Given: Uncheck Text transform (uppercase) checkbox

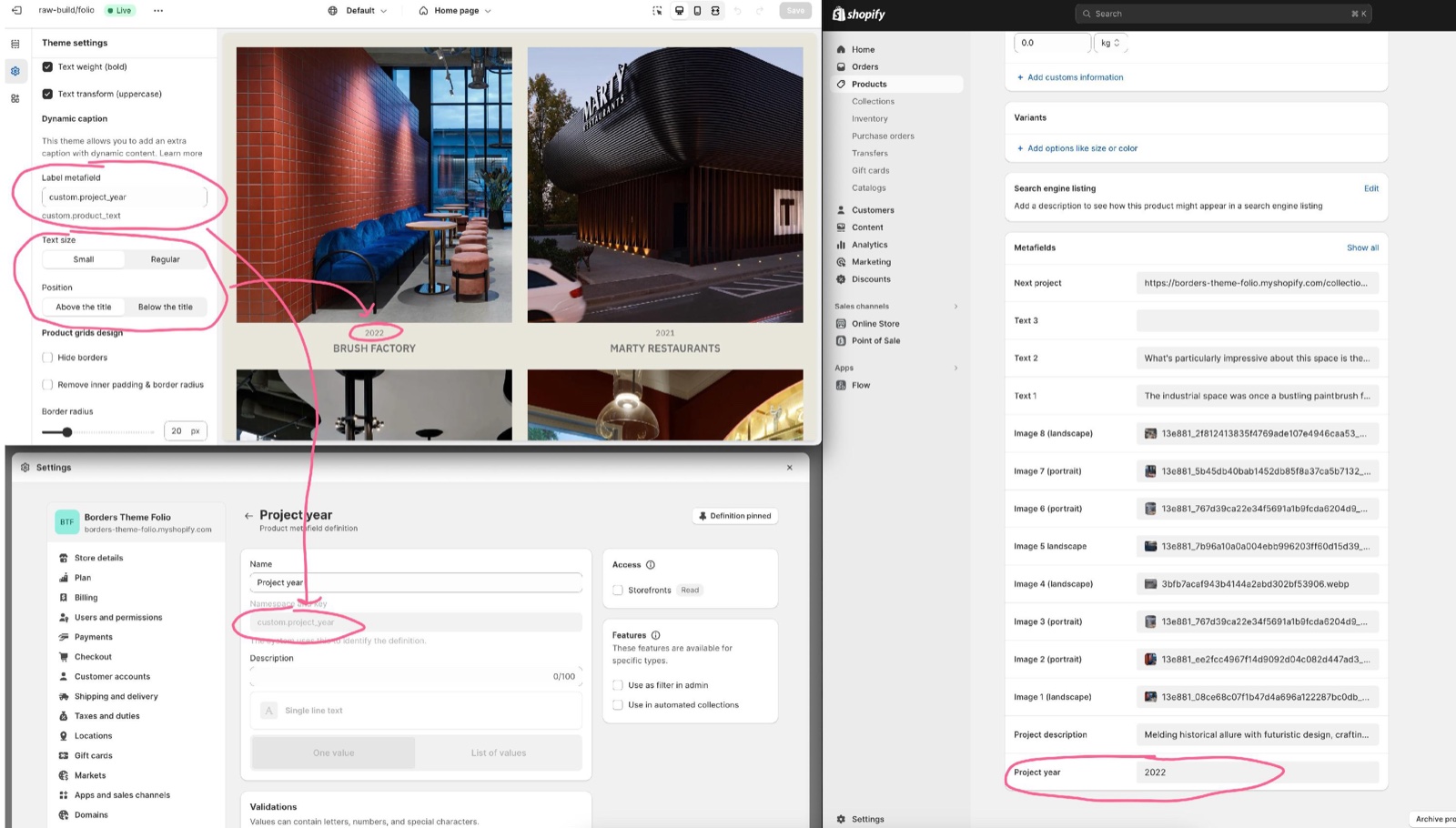Looking at the screenshot, I should tap(47, 94).
